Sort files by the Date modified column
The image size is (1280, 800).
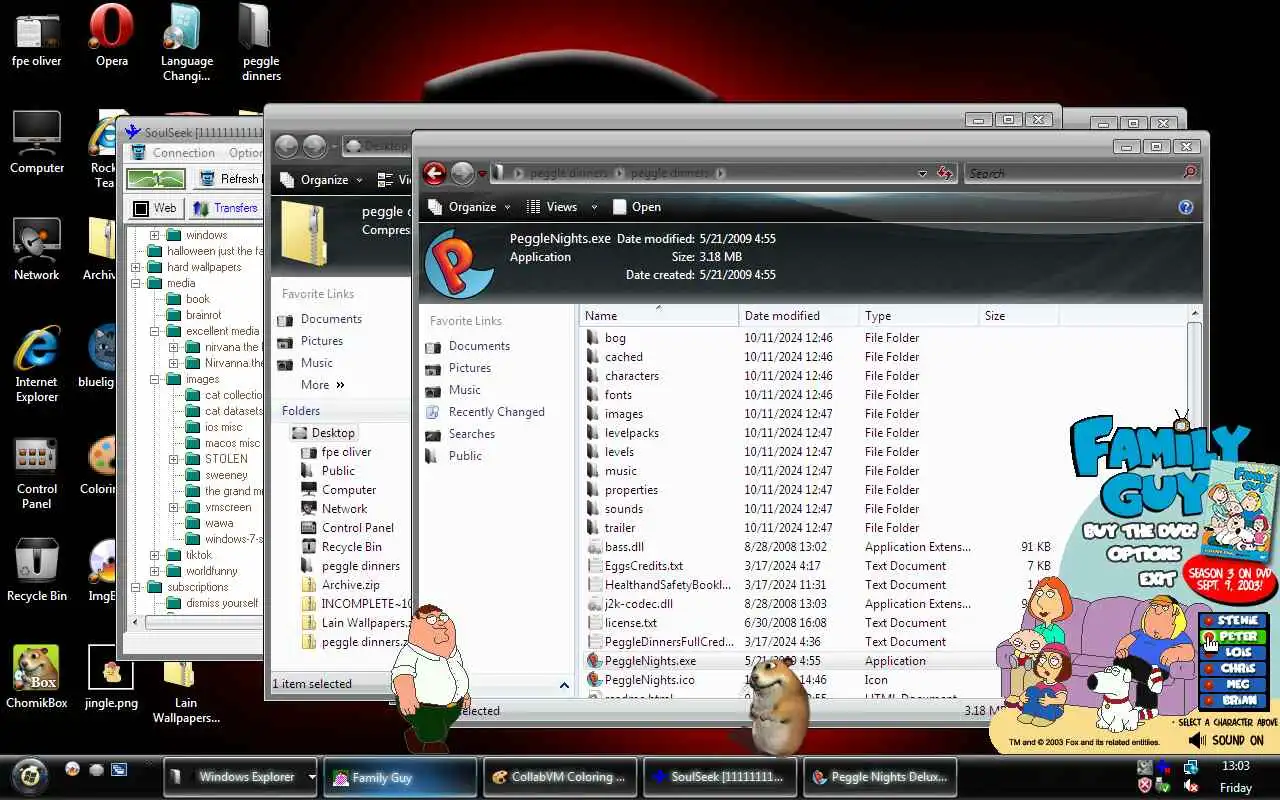pos(799,316)
